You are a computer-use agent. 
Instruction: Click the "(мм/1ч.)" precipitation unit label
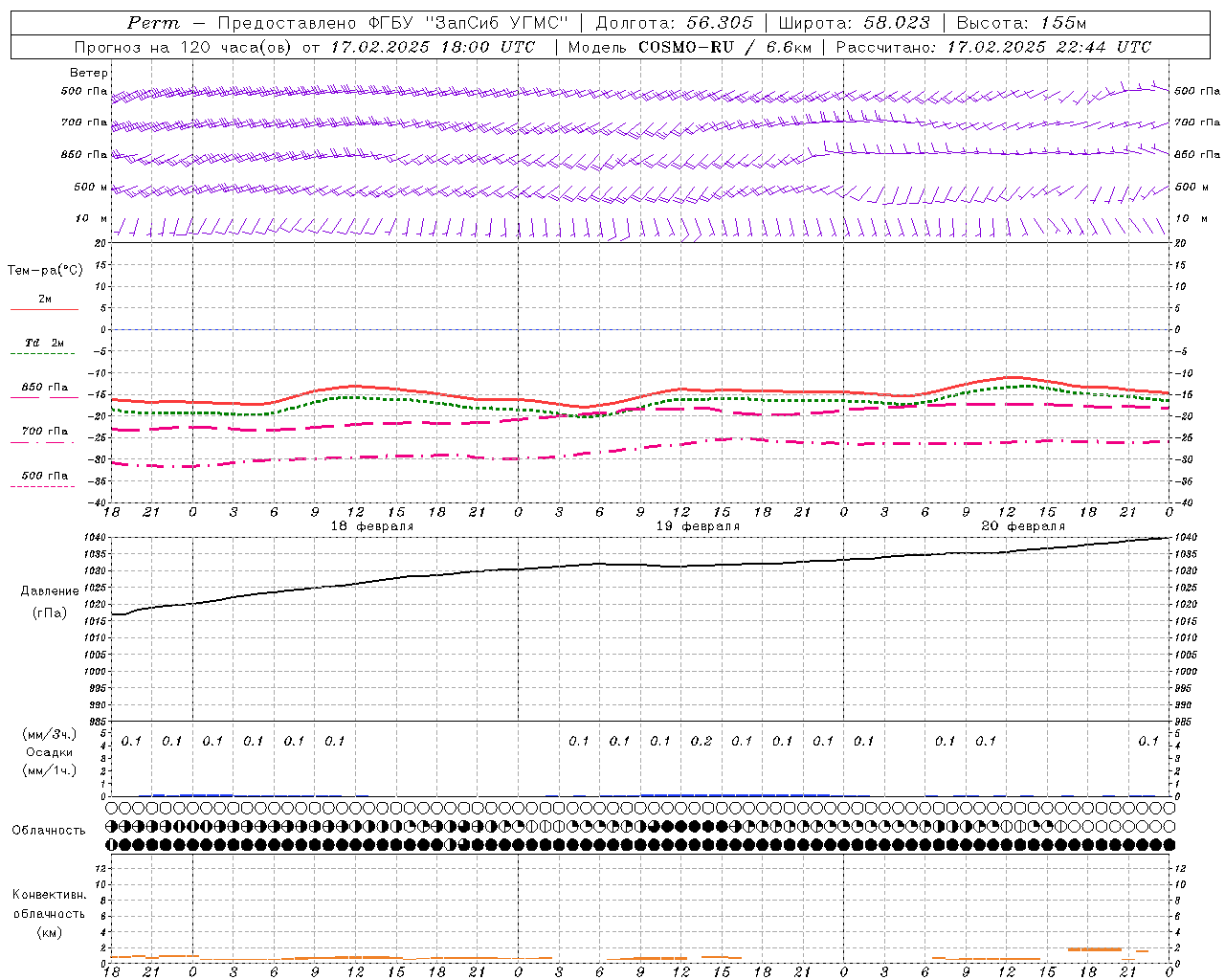pos(50,770)
